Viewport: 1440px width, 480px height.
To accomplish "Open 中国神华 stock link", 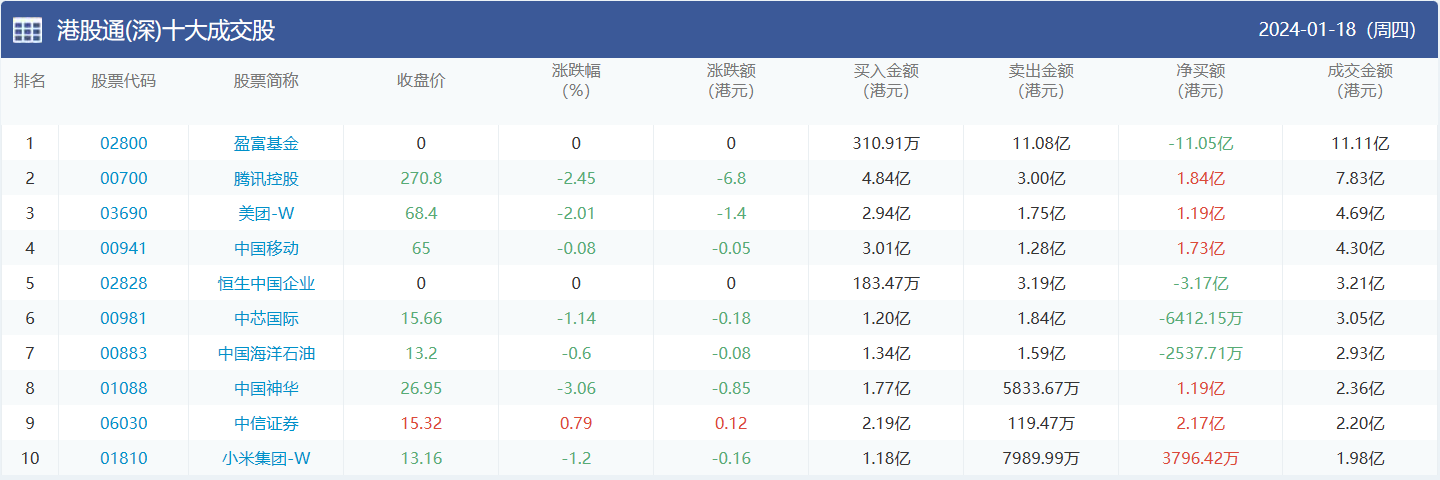I will [x=266, y=388].
